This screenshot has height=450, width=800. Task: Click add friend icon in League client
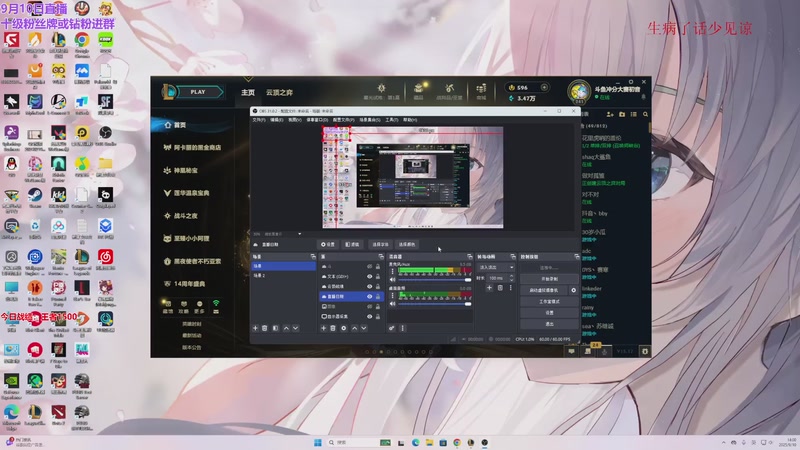610,114
